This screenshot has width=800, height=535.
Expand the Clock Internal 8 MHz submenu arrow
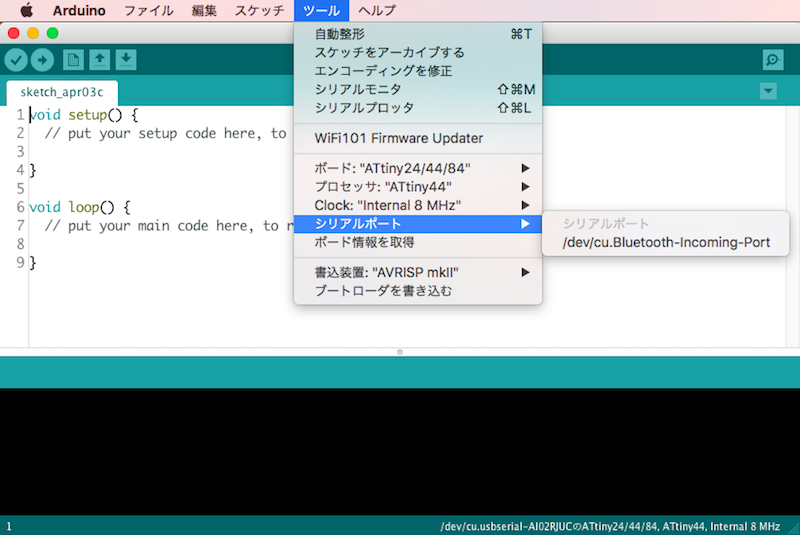(525, 205)
